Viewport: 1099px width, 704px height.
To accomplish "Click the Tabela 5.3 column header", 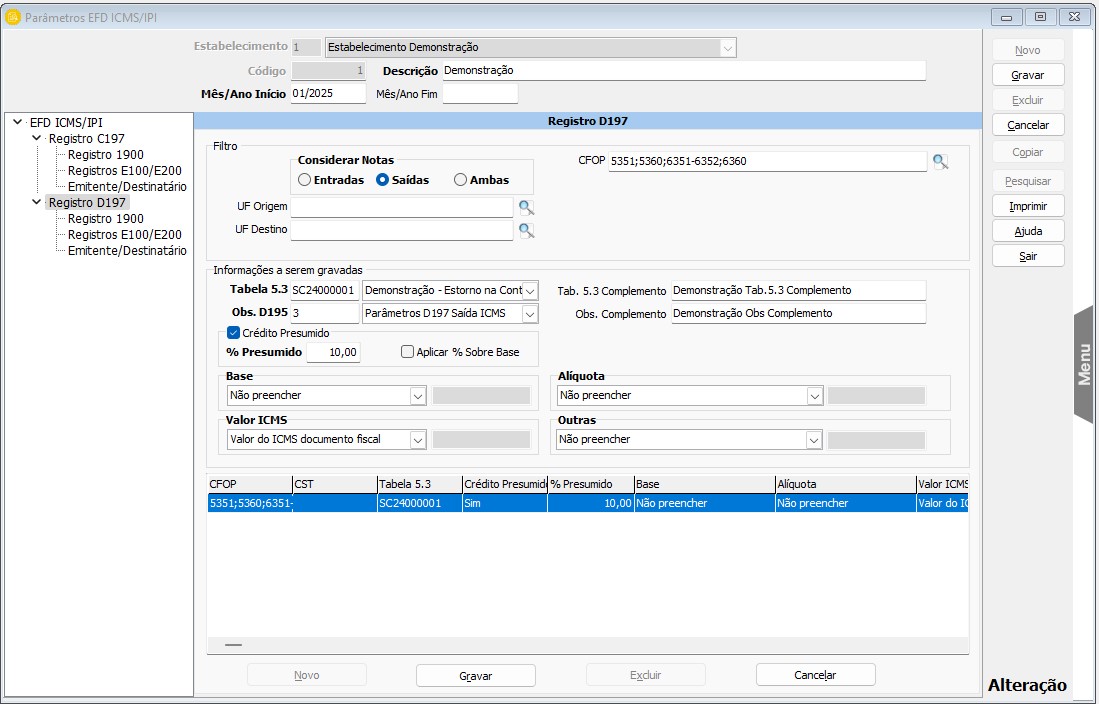I will (418, 484).
